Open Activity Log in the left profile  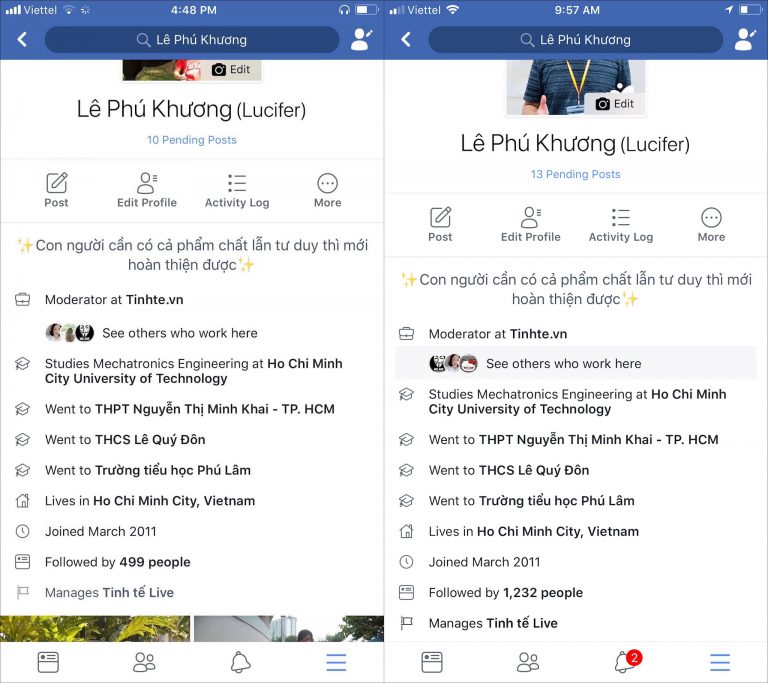(237, 190)
